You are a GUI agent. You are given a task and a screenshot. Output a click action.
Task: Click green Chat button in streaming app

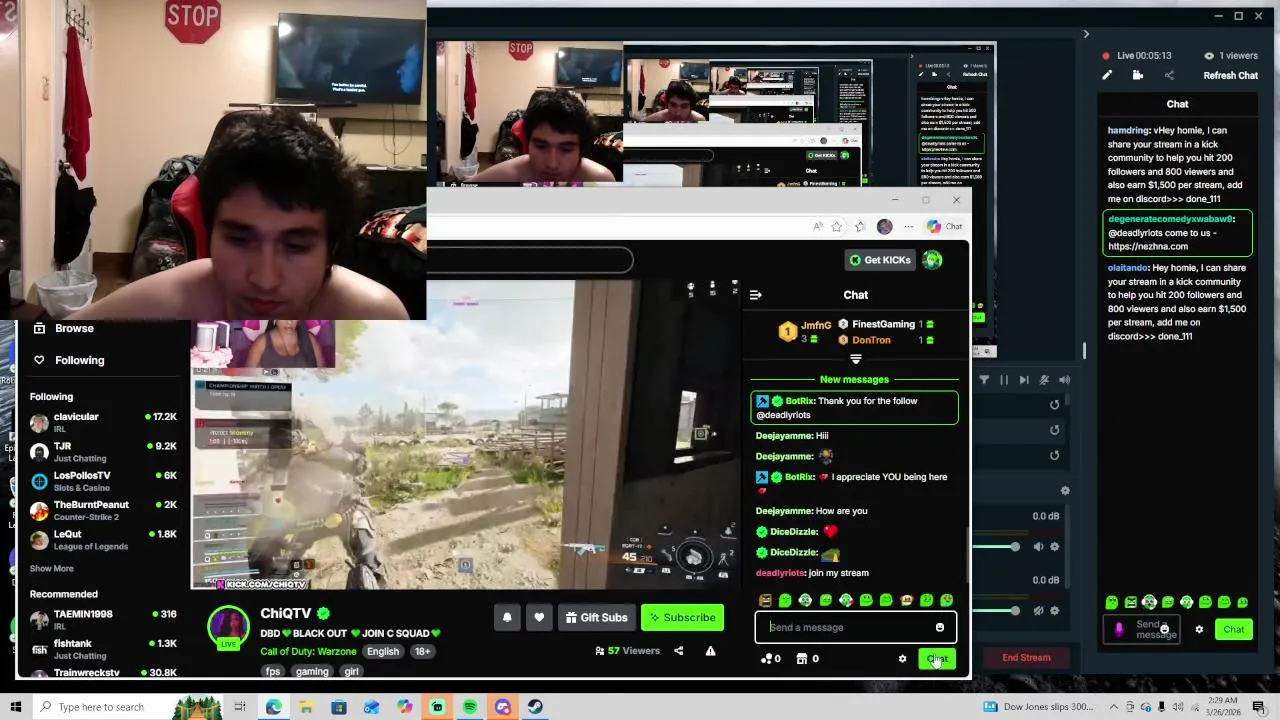point(1233,630)
